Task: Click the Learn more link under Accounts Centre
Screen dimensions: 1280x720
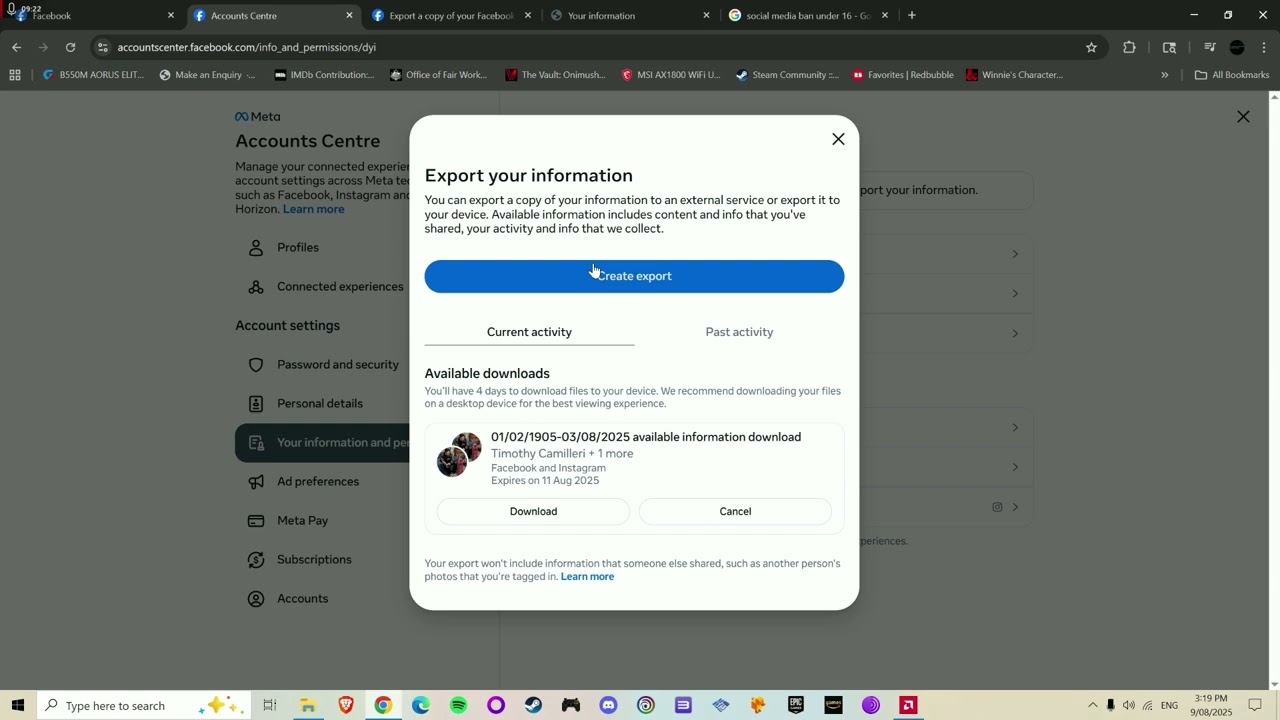Action: (x=313, y=209)
